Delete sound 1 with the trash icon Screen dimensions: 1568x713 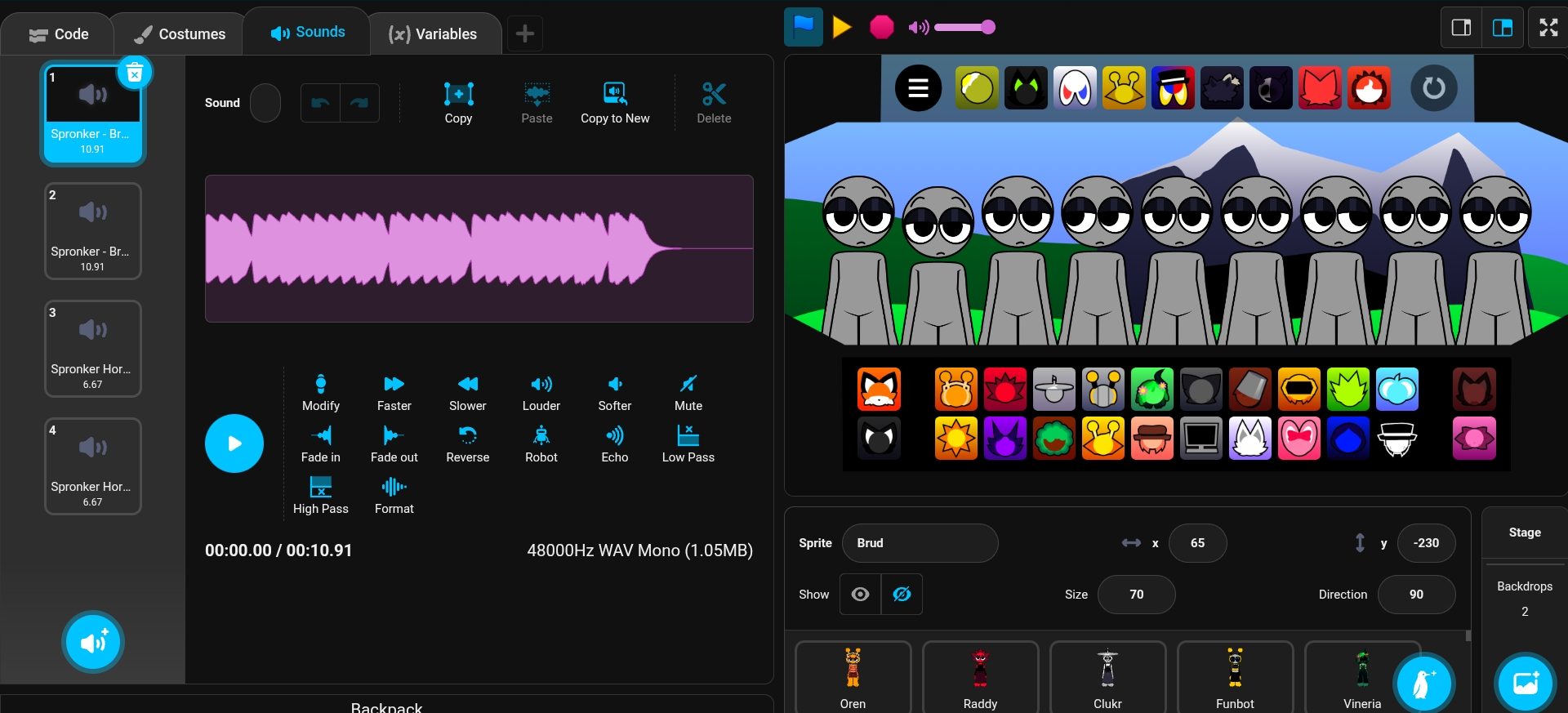(x=135, y=73)
